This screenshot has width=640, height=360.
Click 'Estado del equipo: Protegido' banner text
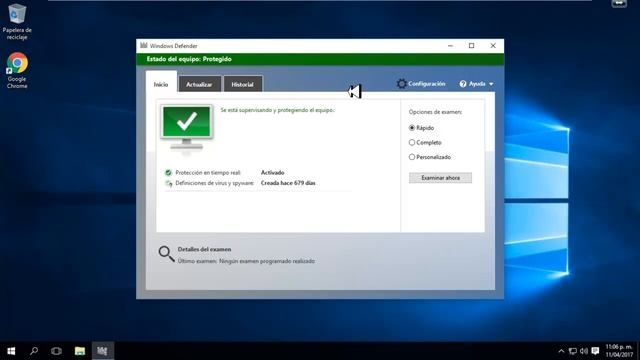(189, 59)
